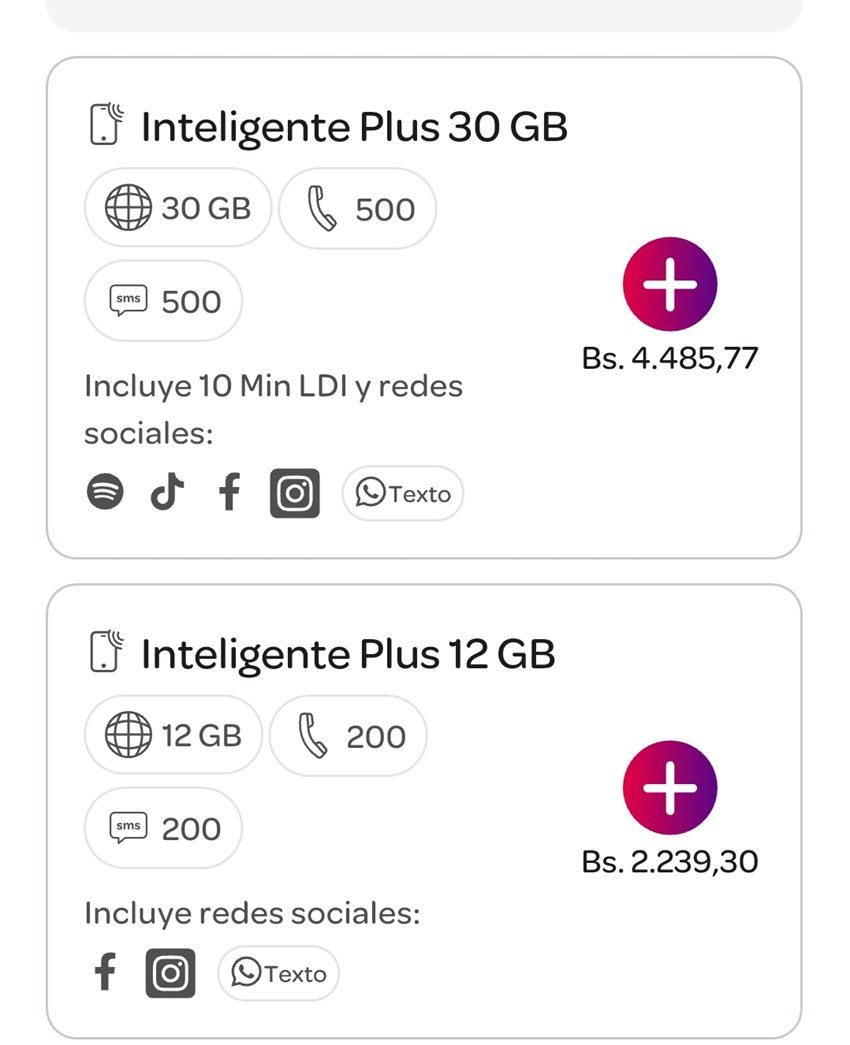Tap the Bs. 4.485,77 price label
The width and height of the screenshot is (850, 1045).
(x=670, y=358)
